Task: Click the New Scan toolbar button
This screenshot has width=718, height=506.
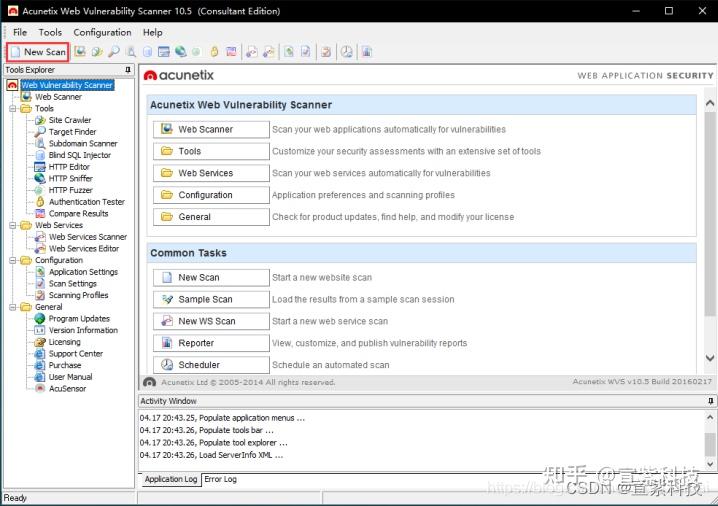Action: point(38,52)
